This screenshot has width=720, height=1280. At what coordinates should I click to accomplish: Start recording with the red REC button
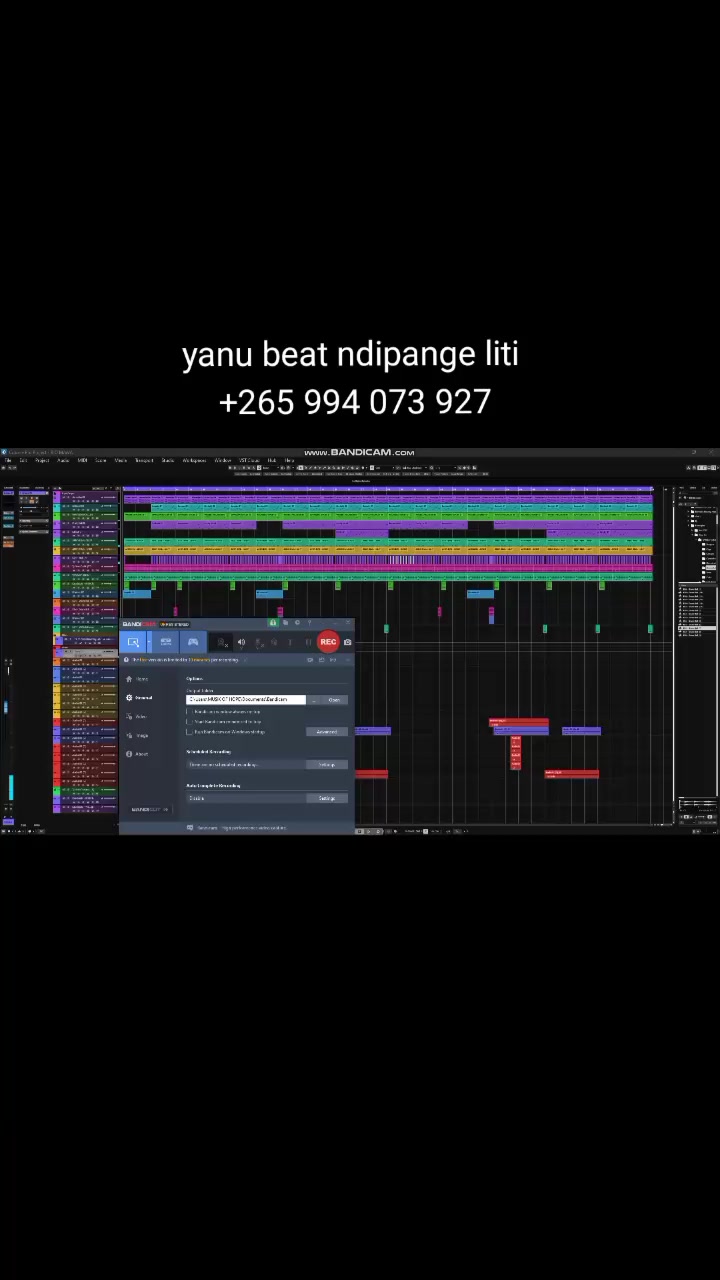[328, 642]
